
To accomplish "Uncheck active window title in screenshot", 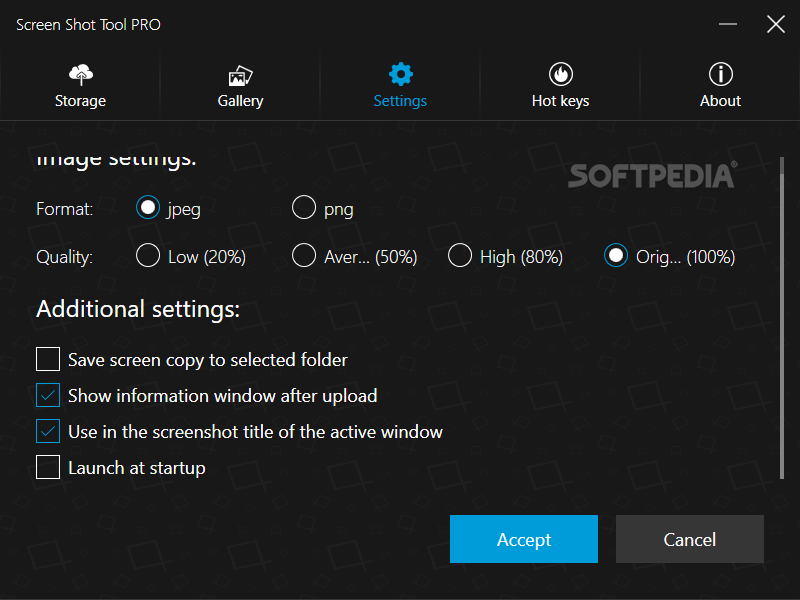I will click(x=47, y=431).
